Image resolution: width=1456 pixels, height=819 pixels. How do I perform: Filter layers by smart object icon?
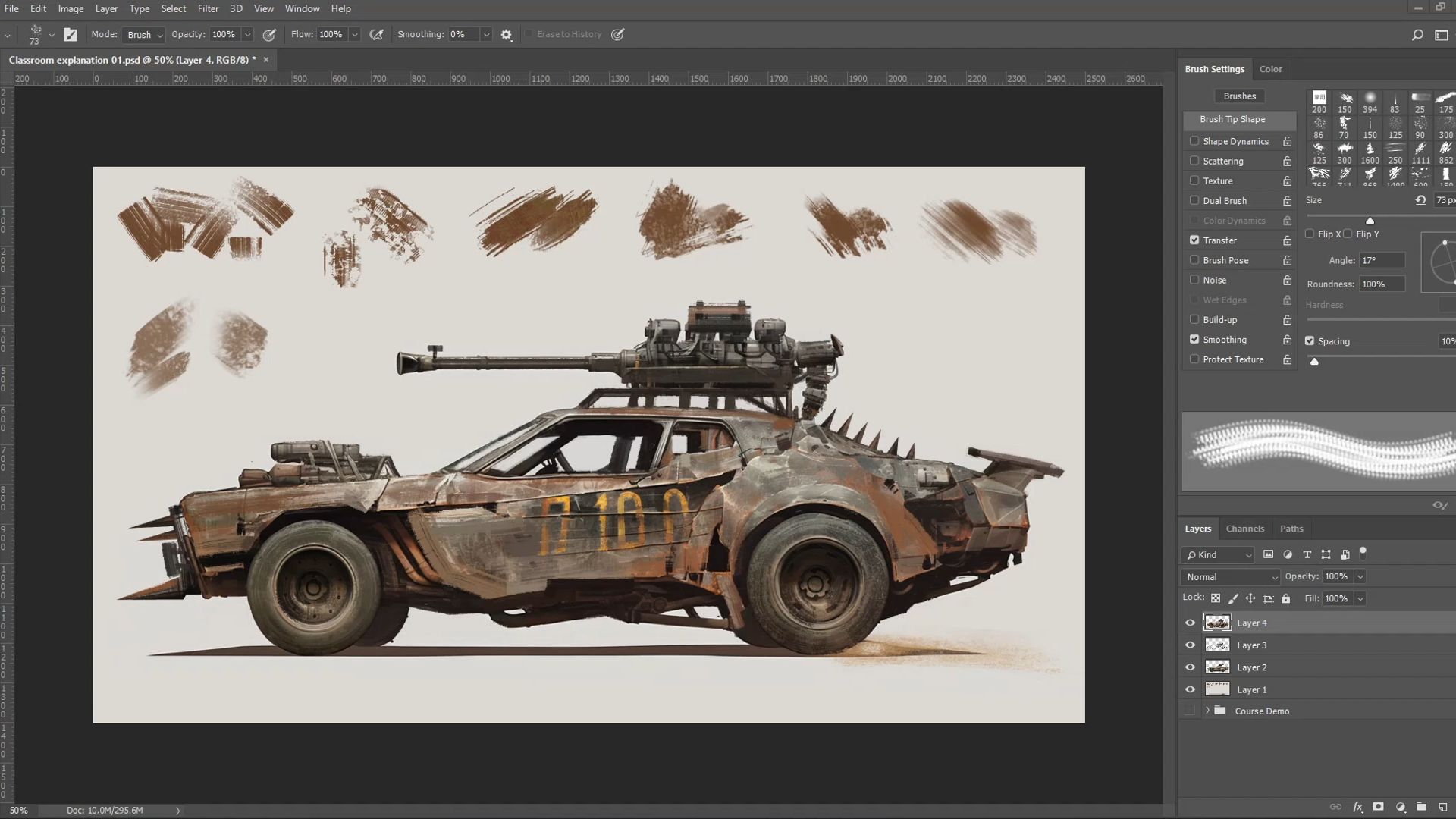(x=1345, y=554)
